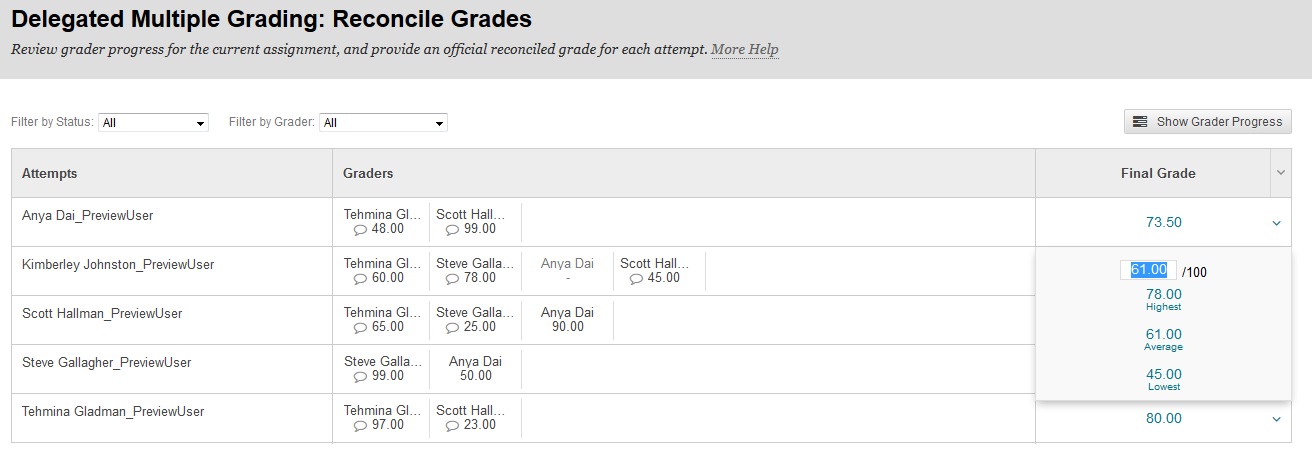Select the 78.00 Highest grade option
The width and height of the screenshot is (1312, 453).
pyautogui.click(x=1164, y=300)
